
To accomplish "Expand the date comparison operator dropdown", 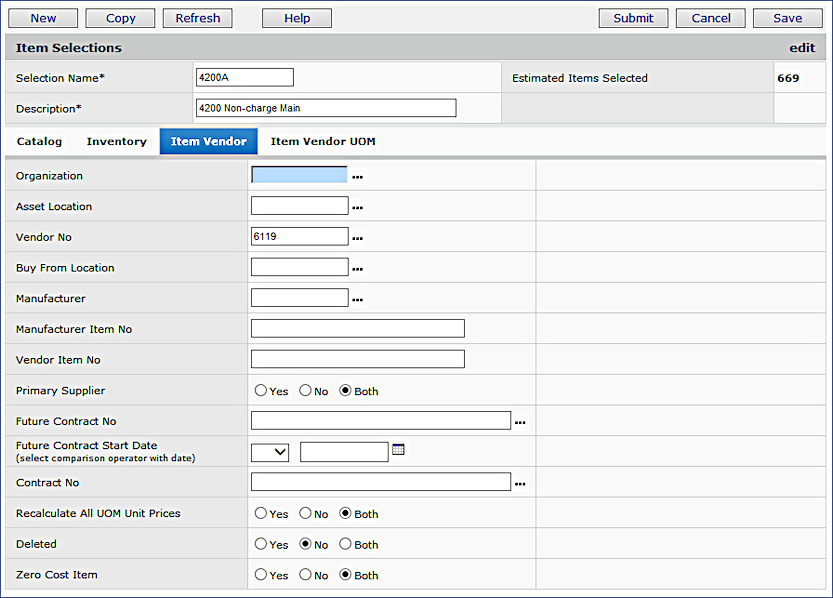I will [270, 452].
